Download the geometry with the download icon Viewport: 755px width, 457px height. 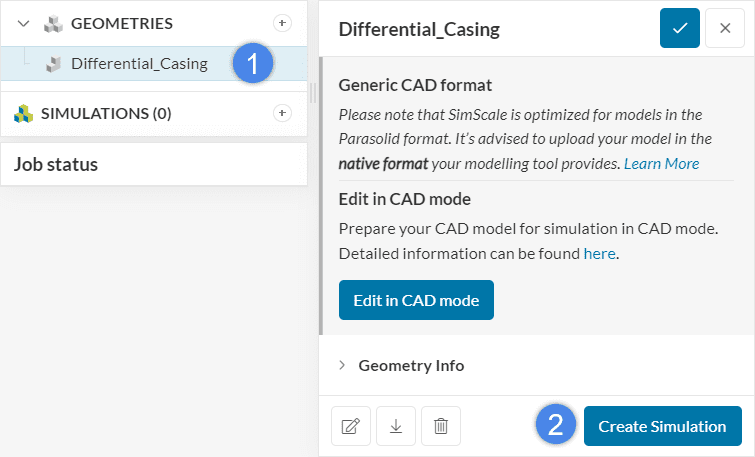click(396, 426)
